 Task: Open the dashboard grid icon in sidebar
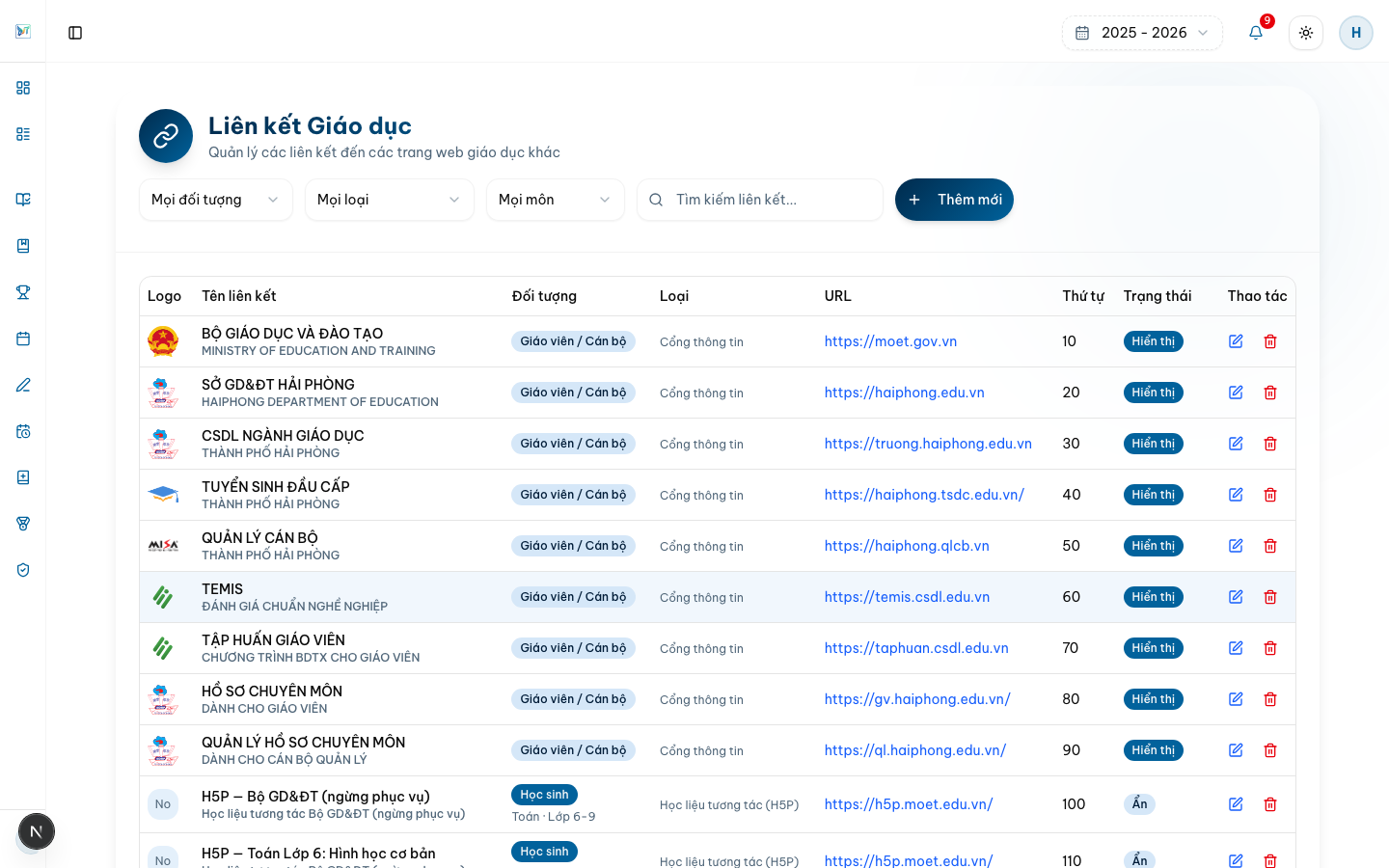click(23, 88)
